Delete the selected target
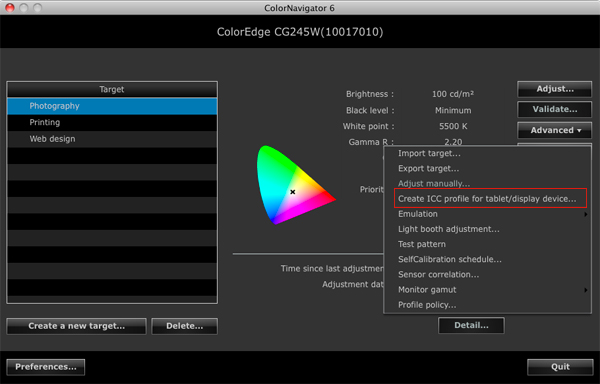This screenshot has height=384, width=600. tap(184, 326)
